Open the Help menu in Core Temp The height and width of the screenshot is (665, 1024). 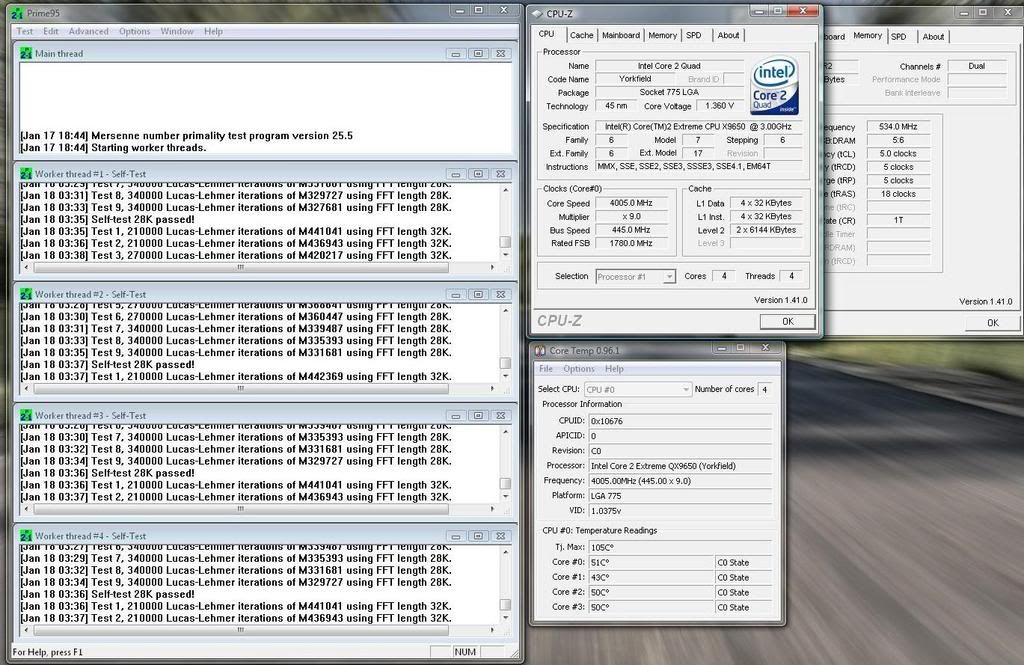pyautogui.click(x=615, y=369)
